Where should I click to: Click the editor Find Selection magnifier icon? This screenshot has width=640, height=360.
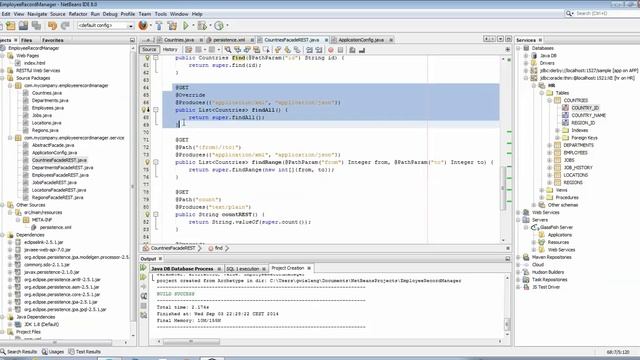(228, 50)
